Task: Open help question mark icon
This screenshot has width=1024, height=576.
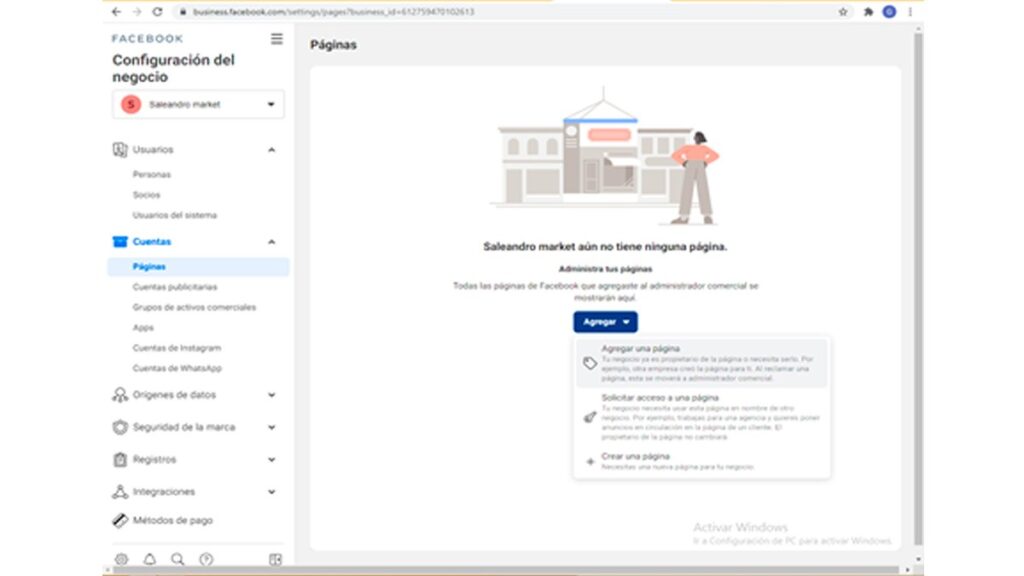Action: click(x=206, y=559)
